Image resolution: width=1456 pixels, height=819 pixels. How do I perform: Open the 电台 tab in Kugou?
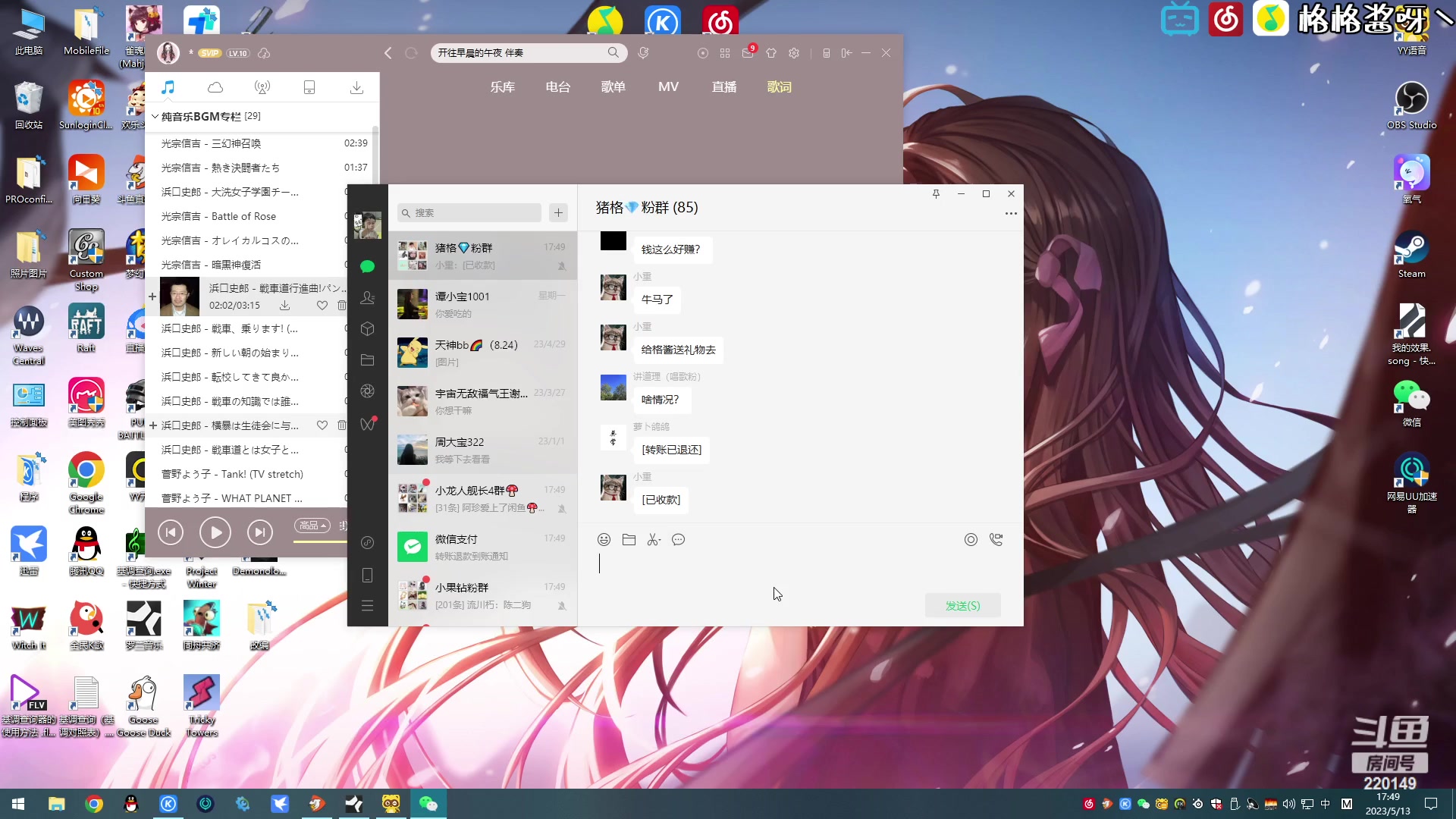(557, 87)
